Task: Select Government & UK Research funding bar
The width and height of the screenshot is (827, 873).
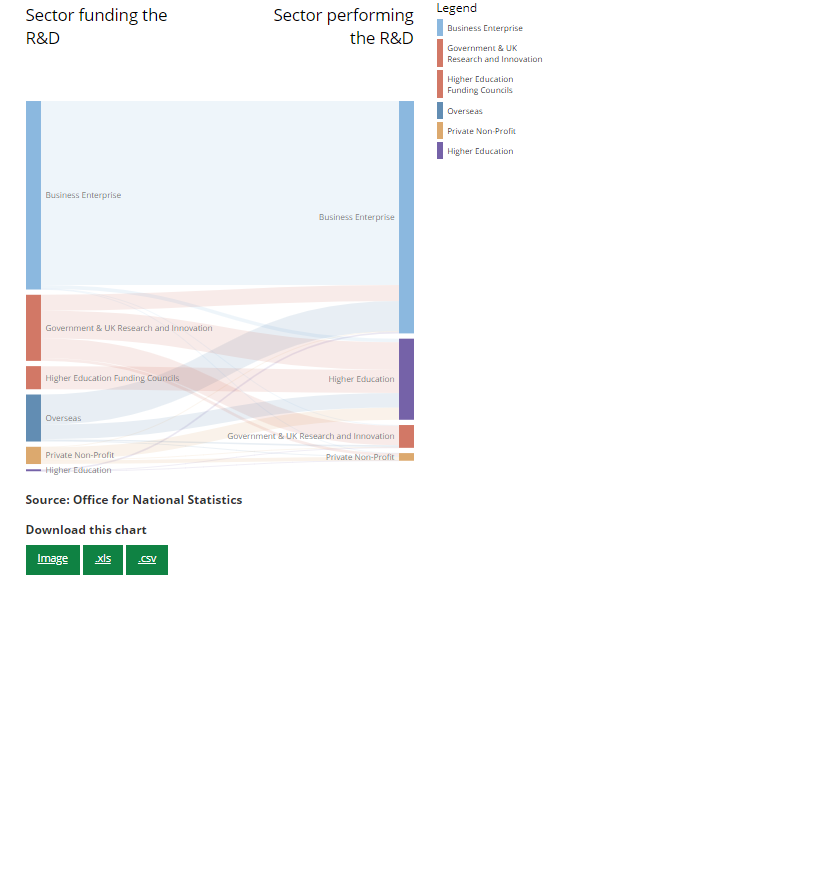Action: (x=33, y=327)
